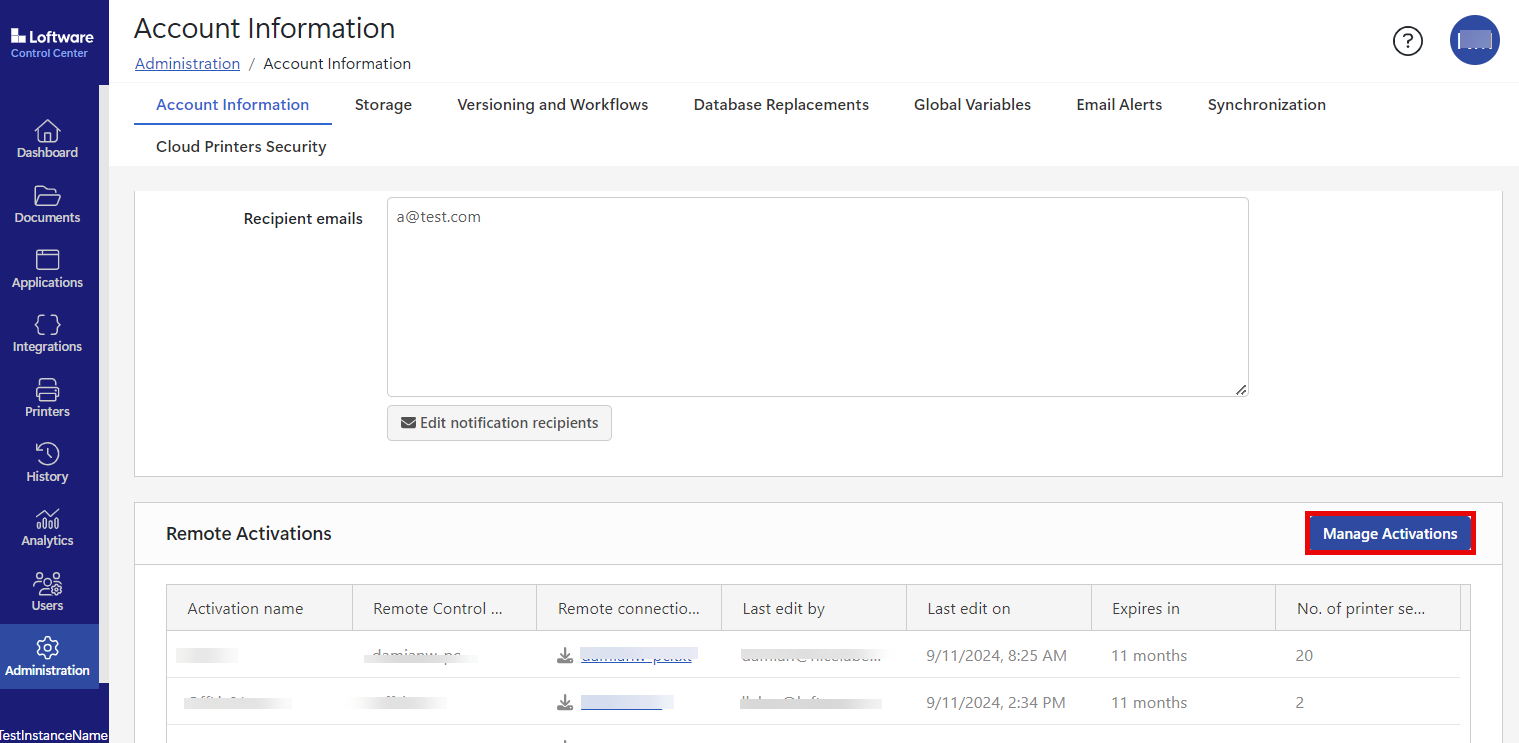Image resolution: width=1519 pixels, height=743 pixels.
Task: Open the user profile avatar menu
Action: [x=1474, y=41]
